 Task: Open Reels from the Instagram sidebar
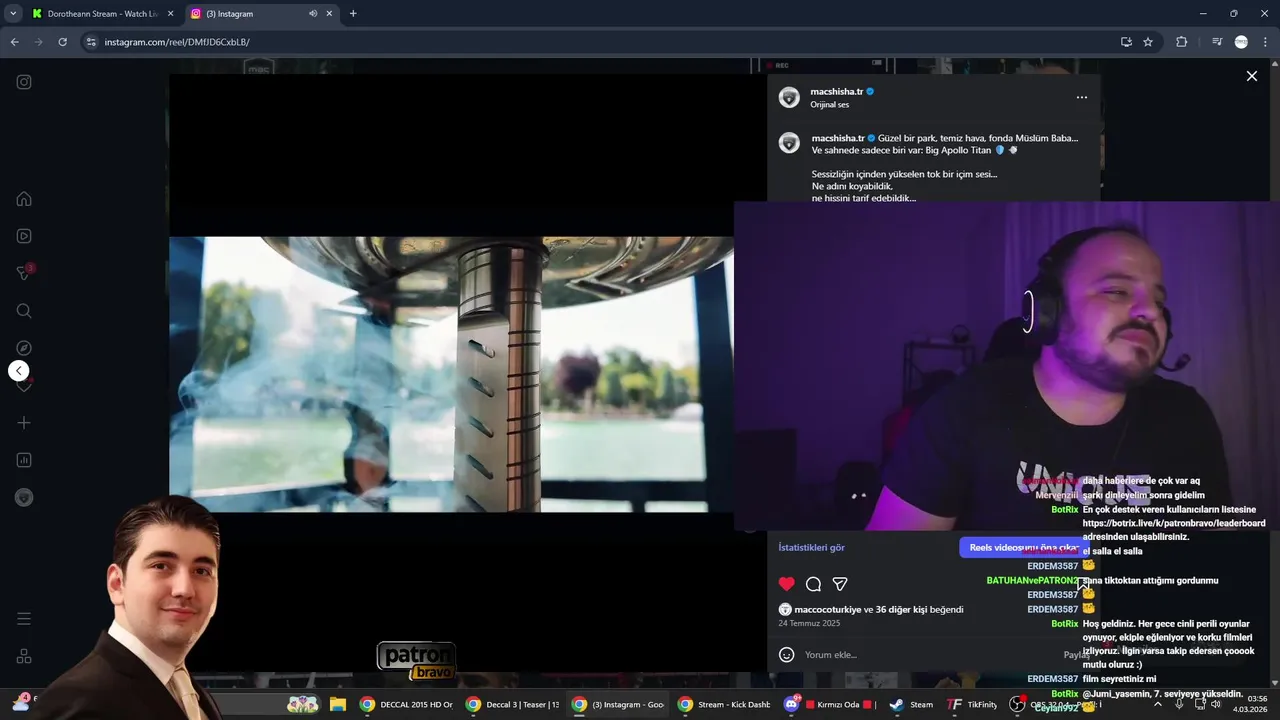[x=24, y=236]
